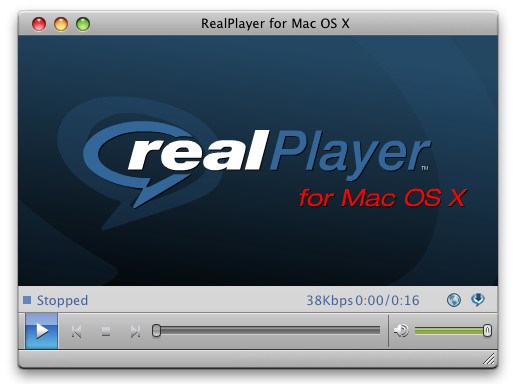Click the 38Kbps bitrate readout
517x384 pixels.
click(329, 300)
